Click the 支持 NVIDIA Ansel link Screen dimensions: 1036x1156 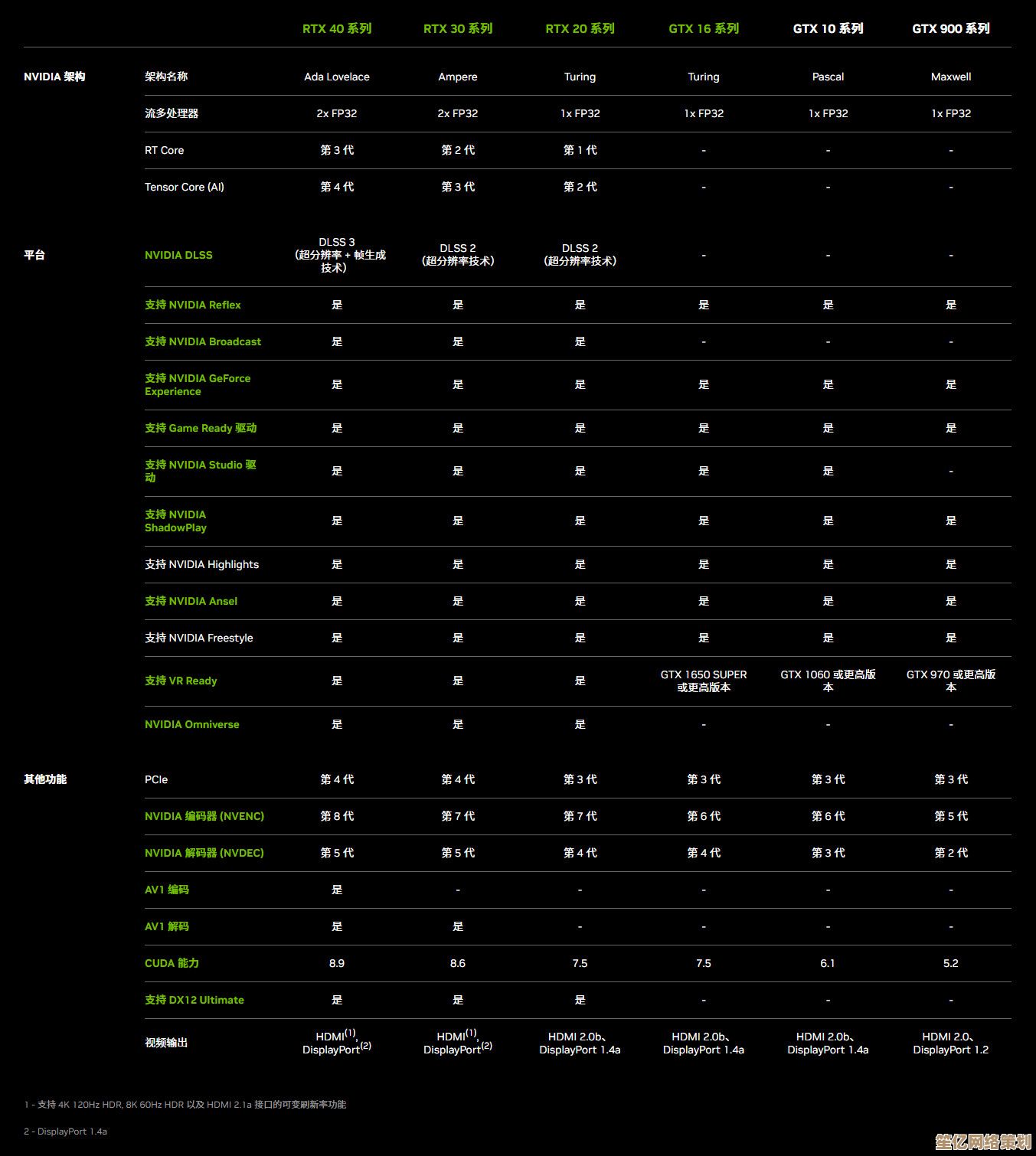(x=191, y=601)
